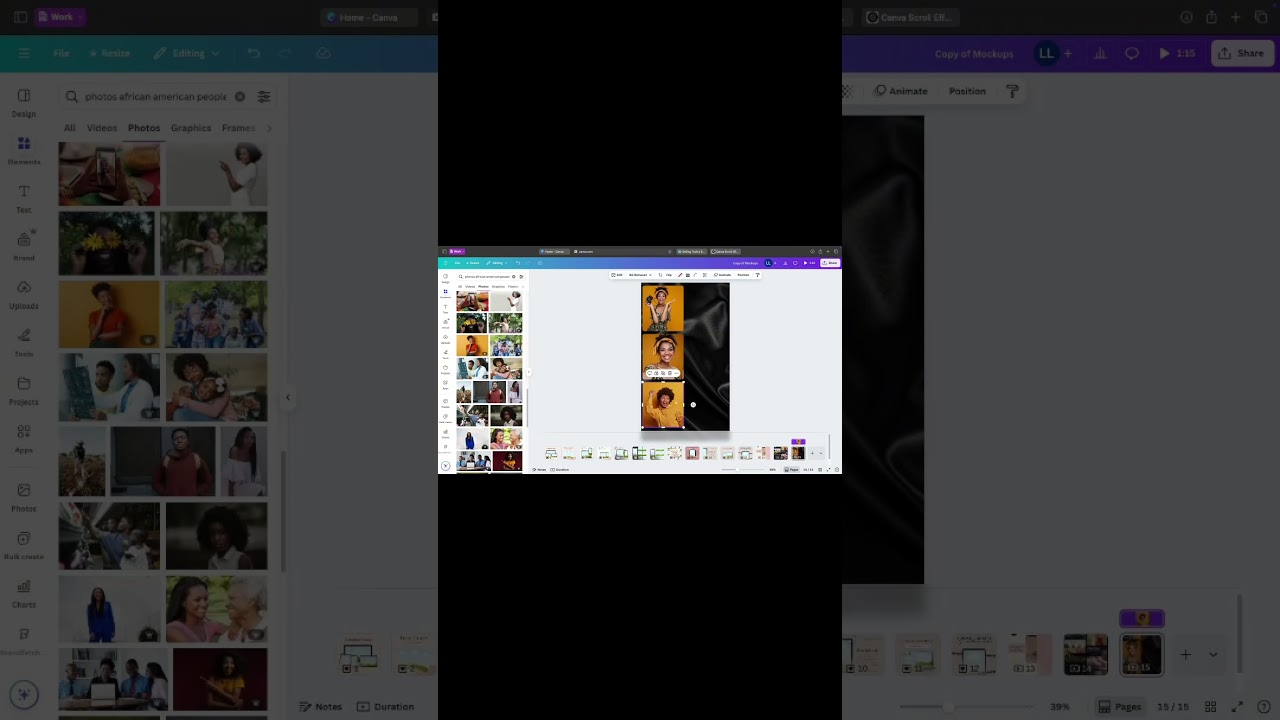Open Elements panel in blurred backdrop sidebar
Screen dimensions: 1280x720
(24, 150)
